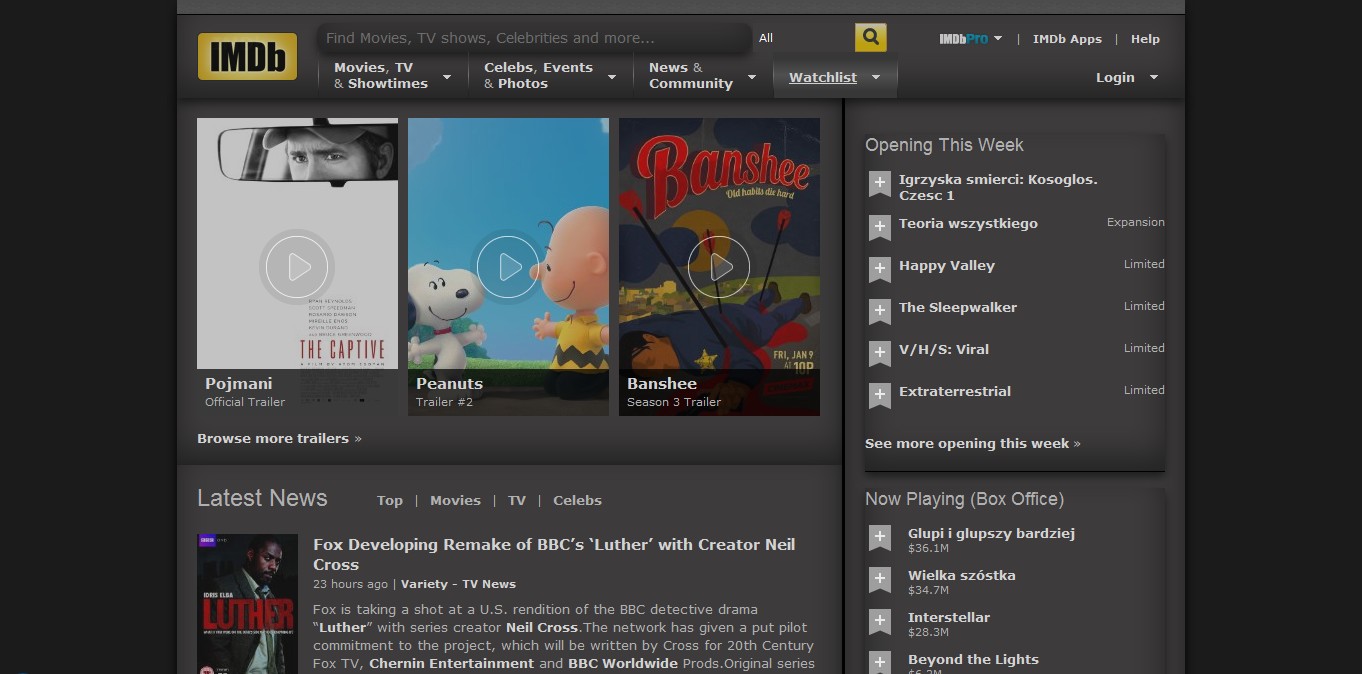Select the Celebs news tab
This screenshot has height=674, width=1362.
point(577,500)
